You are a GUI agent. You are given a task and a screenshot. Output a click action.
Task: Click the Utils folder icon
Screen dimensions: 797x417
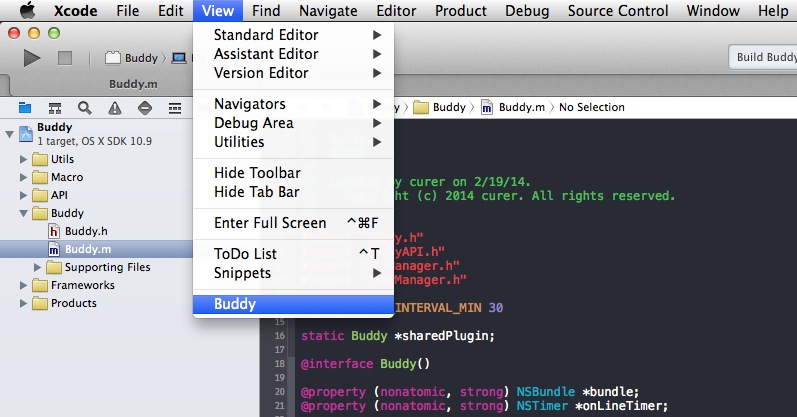pyautogui.click(x=40, y=159)
